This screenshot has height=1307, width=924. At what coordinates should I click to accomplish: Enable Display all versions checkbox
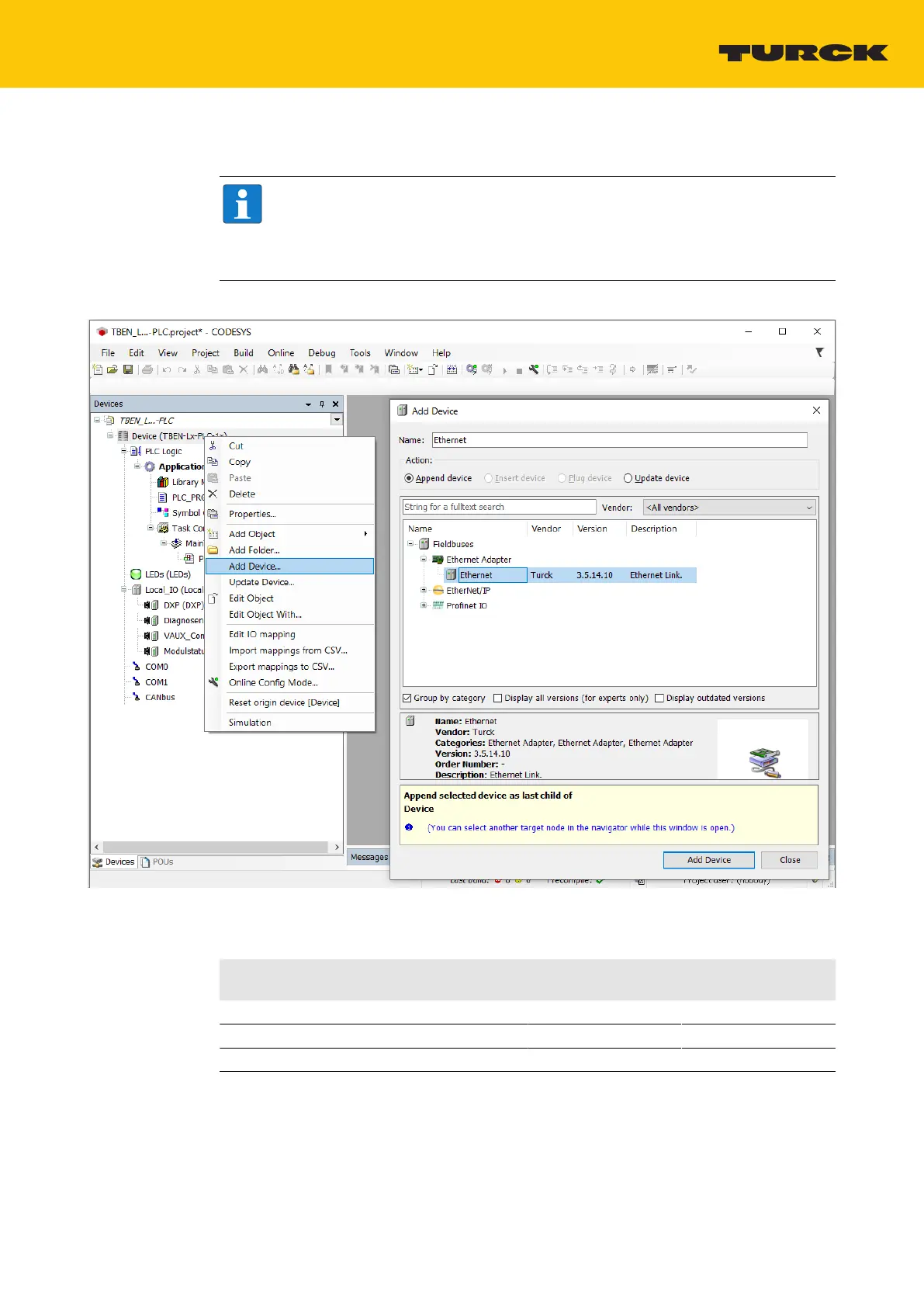[498, 698]
